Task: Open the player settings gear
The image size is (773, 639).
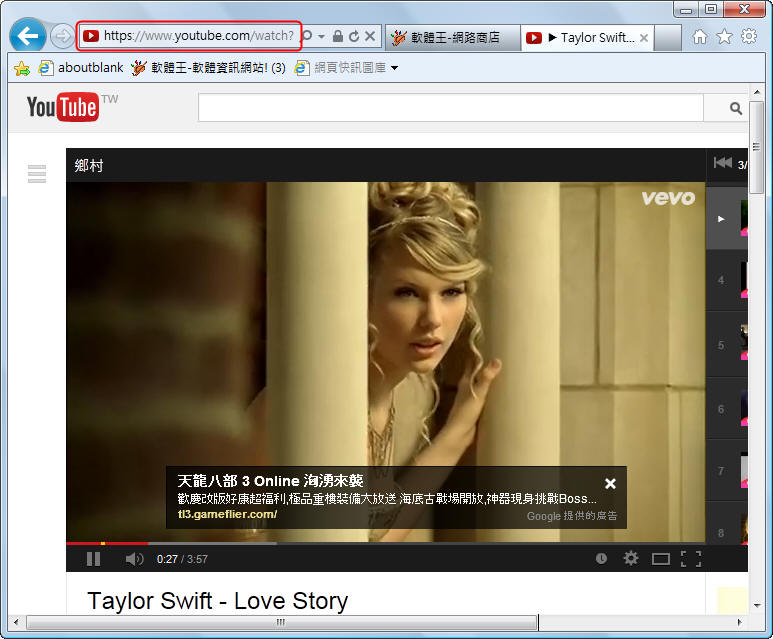Action: [630, 559]
